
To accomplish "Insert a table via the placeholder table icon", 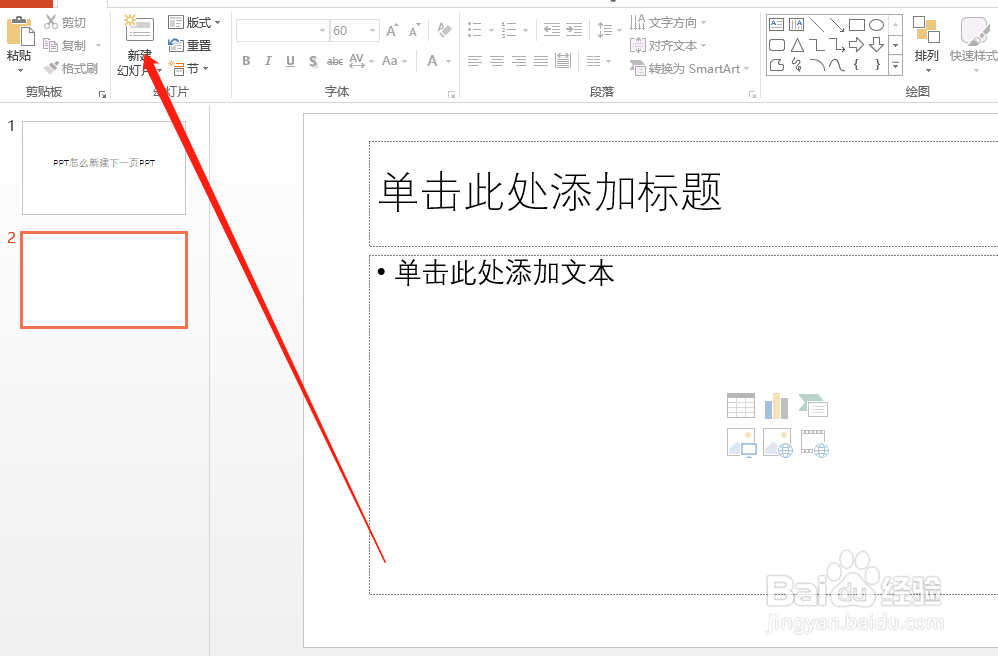I will (740, 405).
